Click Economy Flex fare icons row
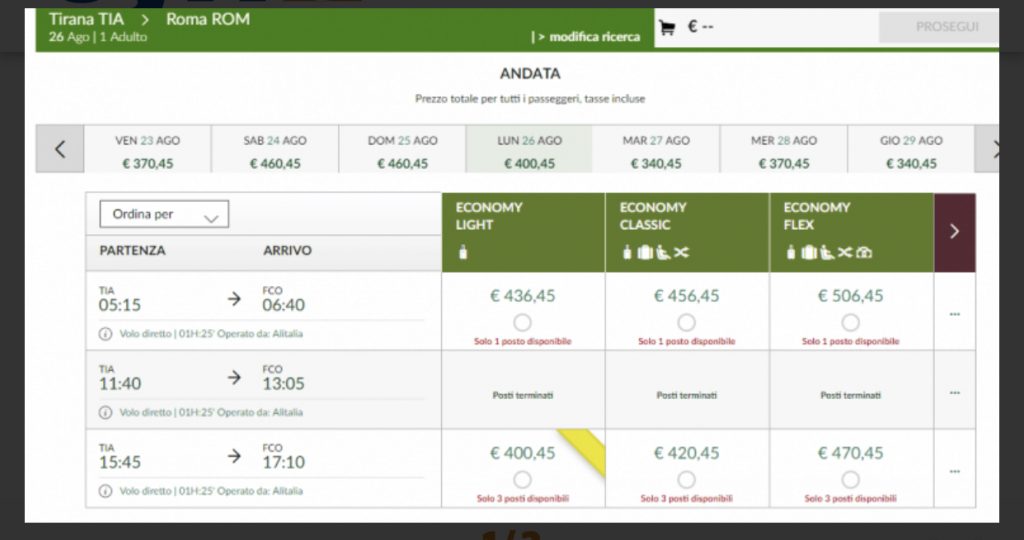This screenshot has height=540, width=1024. point(831,252)
